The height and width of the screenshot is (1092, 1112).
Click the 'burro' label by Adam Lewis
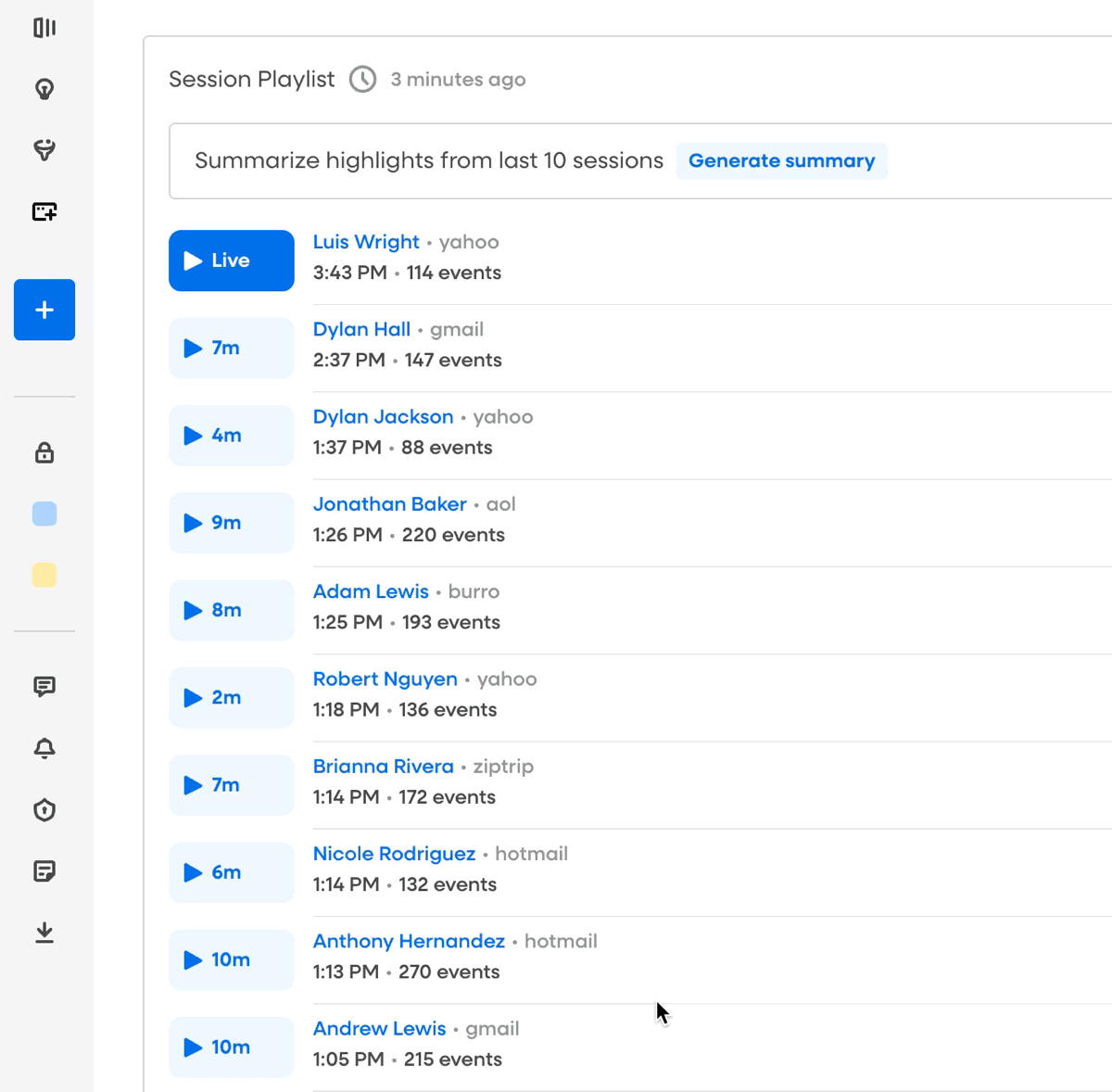tap(474, 591)
